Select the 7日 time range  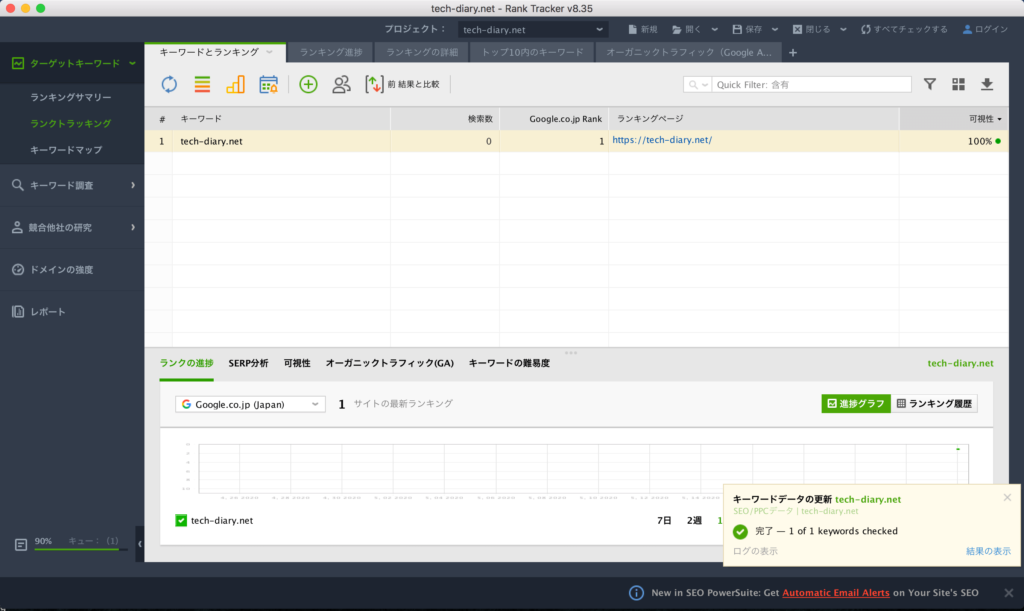[664, 520]
